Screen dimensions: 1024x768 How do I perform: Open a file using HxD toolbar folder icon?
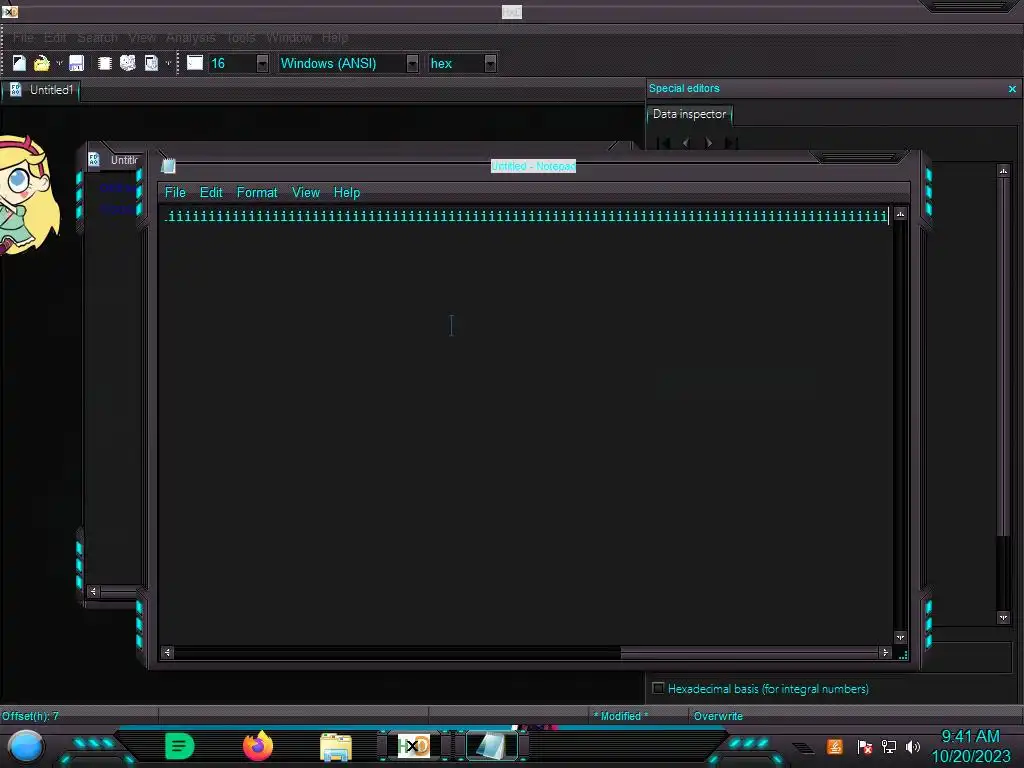[42, 63]
